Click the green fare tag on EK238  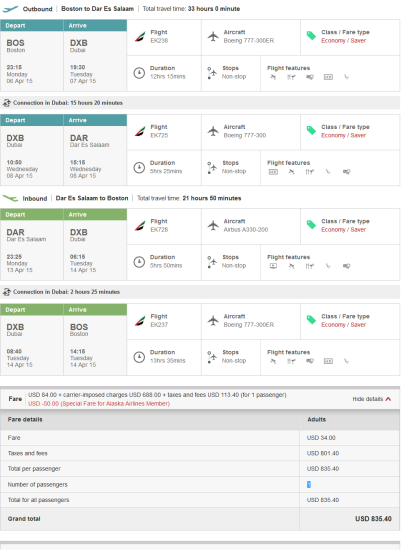[311, 36]
